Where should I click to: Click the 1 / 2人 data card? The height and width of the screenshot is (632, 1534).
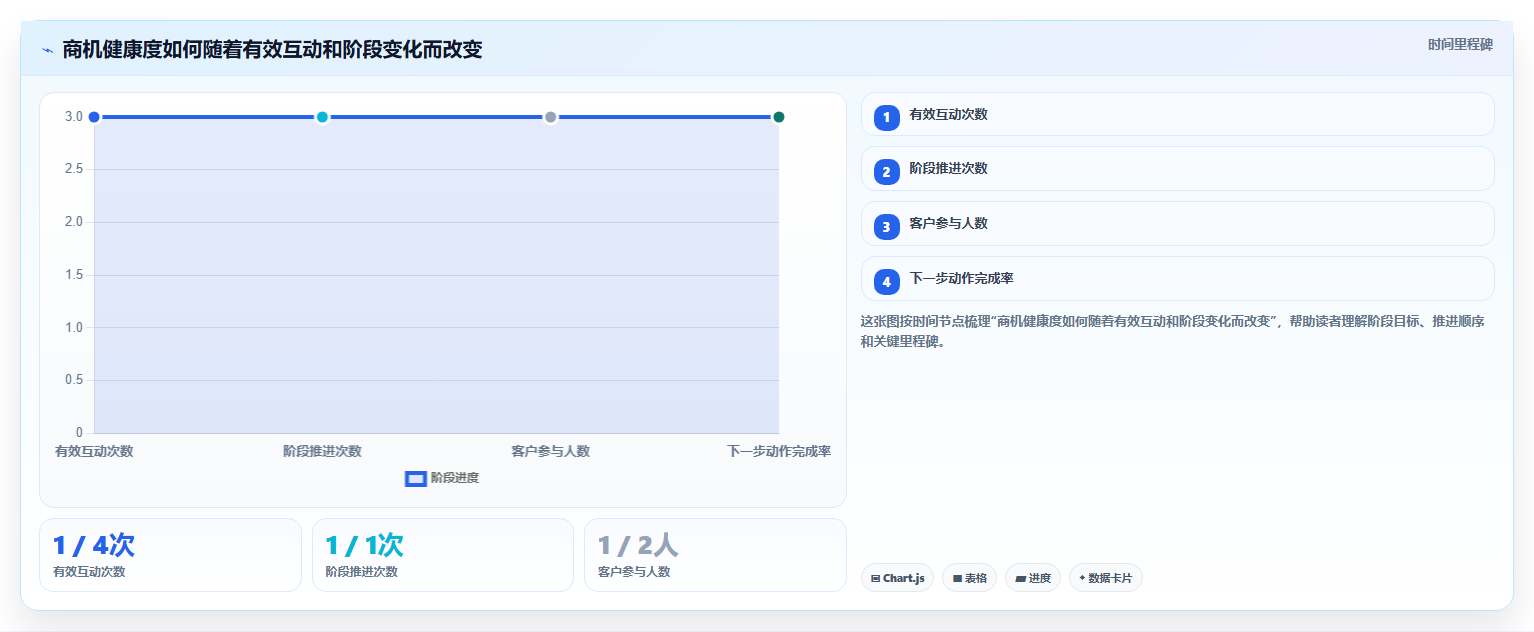tap(715, 555)
